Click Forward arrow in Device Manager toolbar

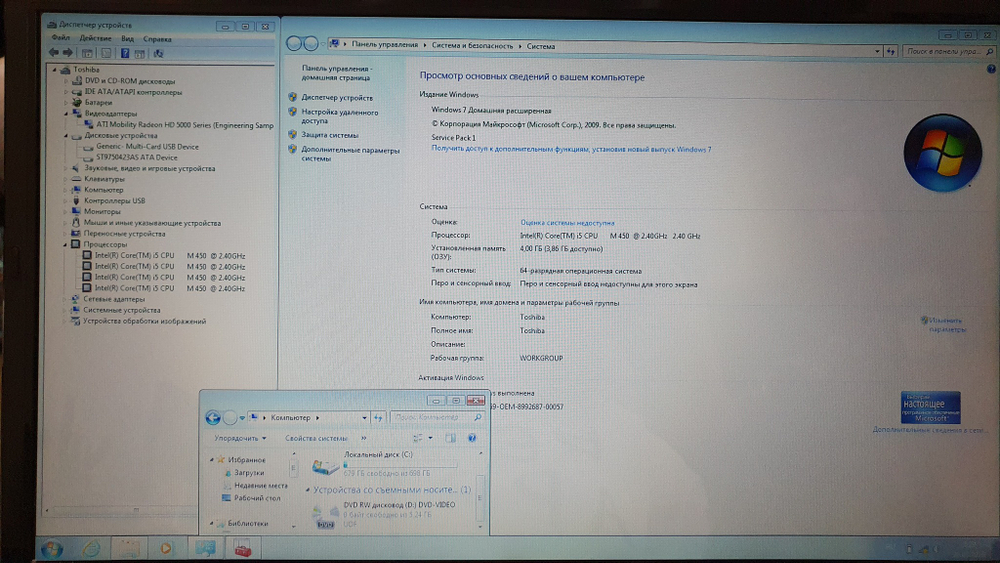pos(68,53)
